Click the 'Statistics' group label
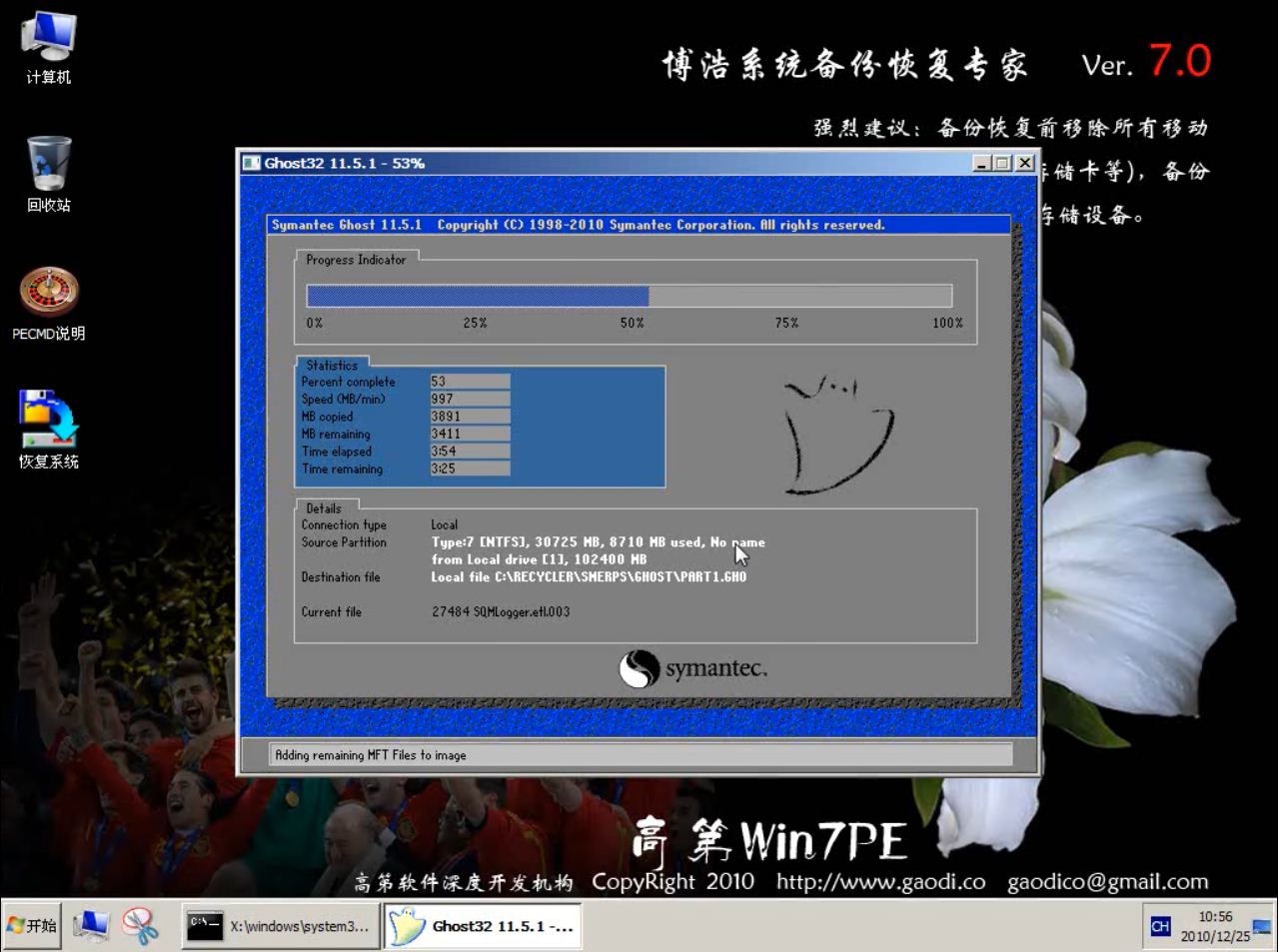The width and height of the screenshot is (1278, 952). [x=332, y=366]
